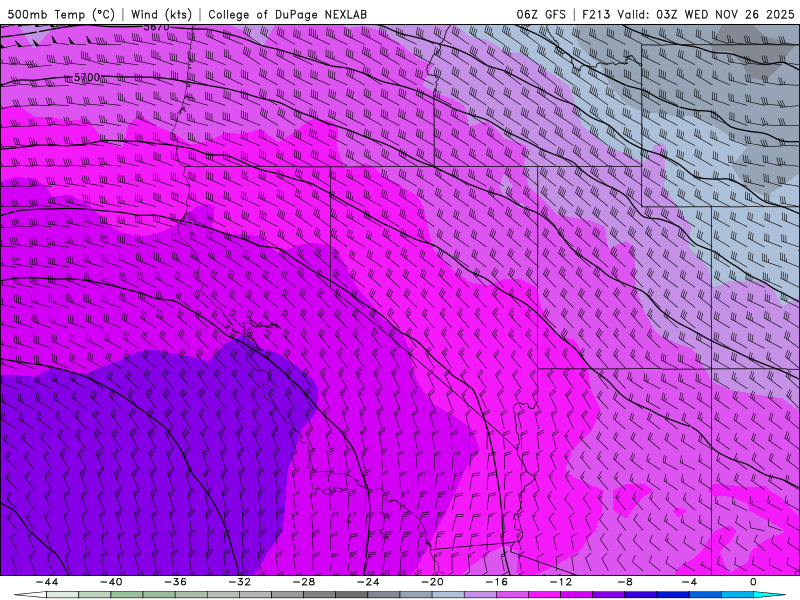Click the '06Z GFS' model run label
The image size is (800, 600).
pos(541,14)
